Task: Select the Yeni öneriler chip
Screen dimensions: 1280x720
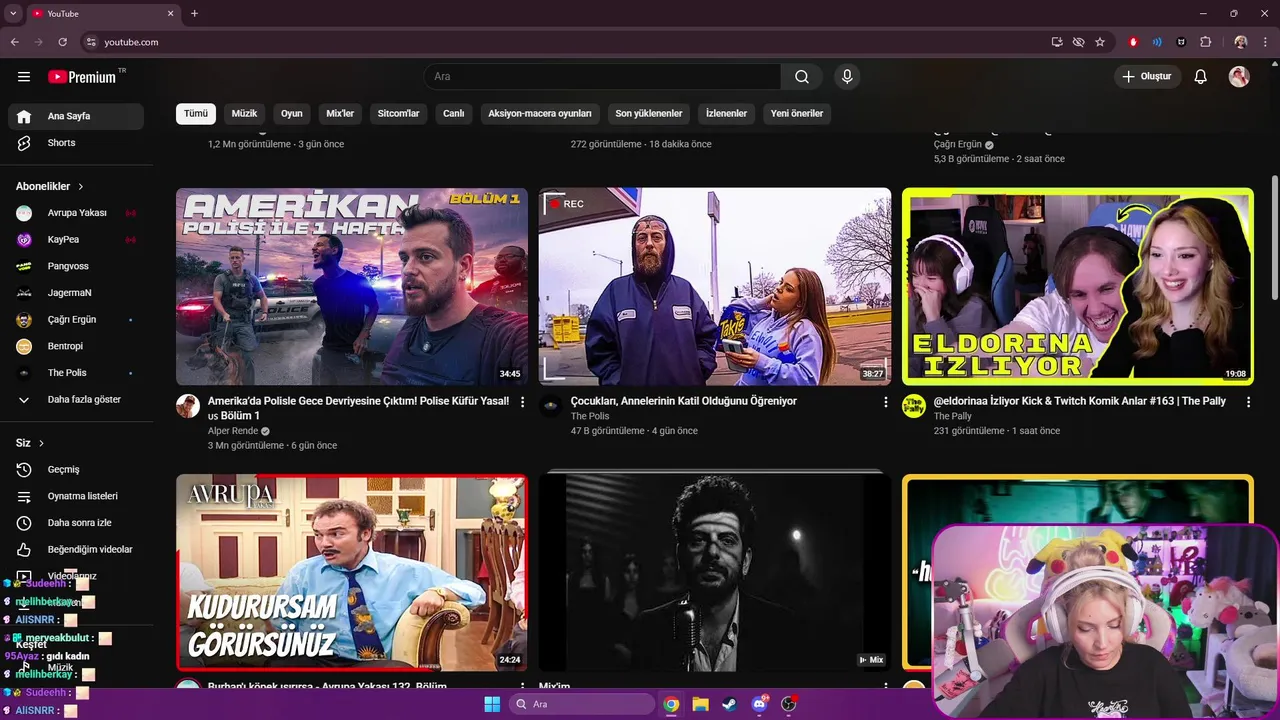Action: 797,113
